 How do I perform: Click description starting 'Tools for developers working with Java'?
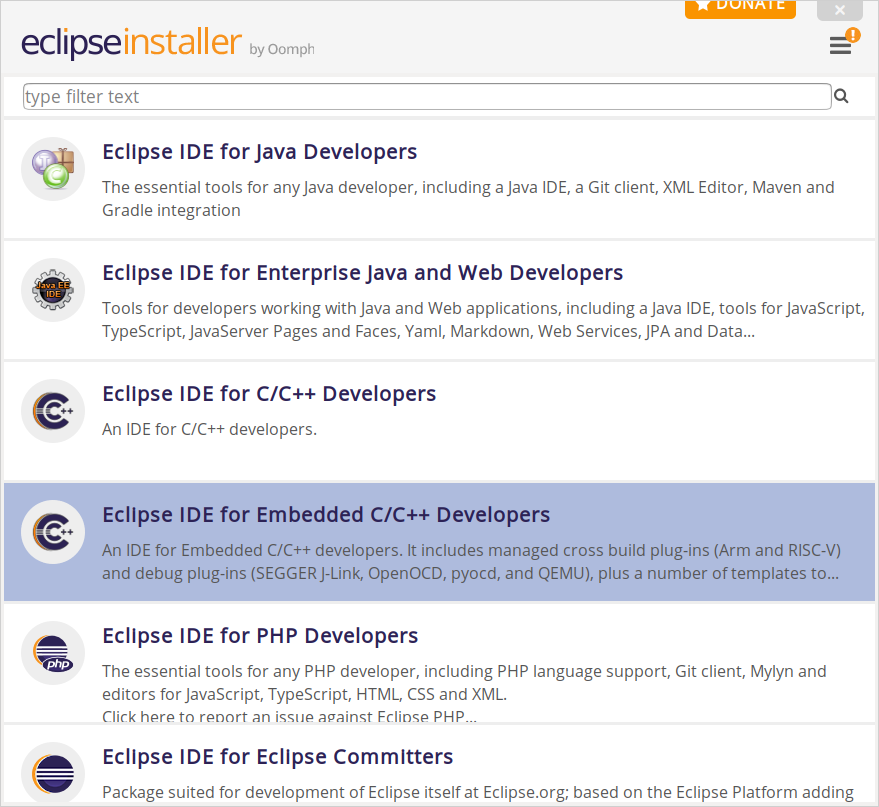[483, 319]
